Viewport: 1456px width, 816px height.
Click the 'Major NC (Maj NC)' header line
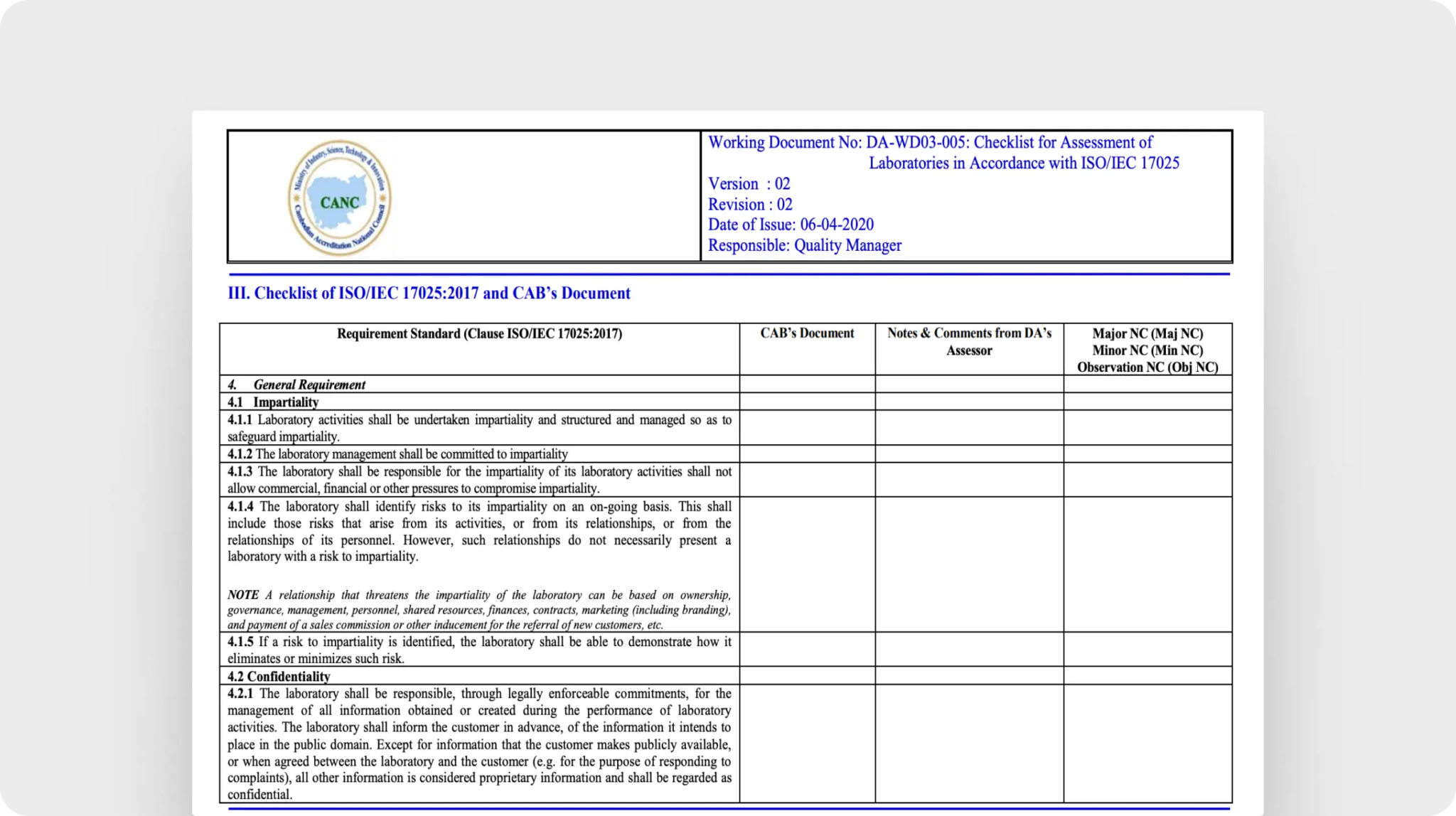click(1147, 333)
